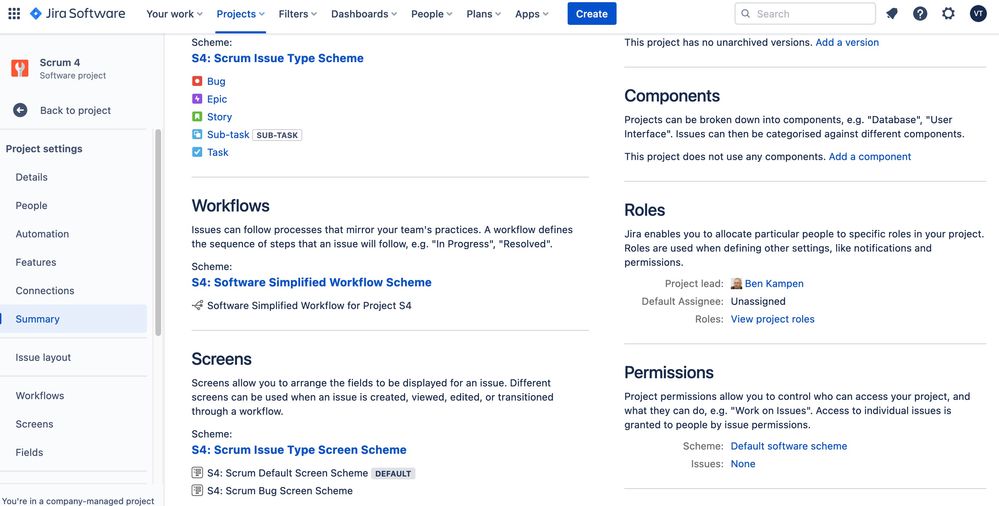Click S4: Scrum Default Screen Scheme text
This screenshot has width=999, height=506.
(x=287, y=473)
